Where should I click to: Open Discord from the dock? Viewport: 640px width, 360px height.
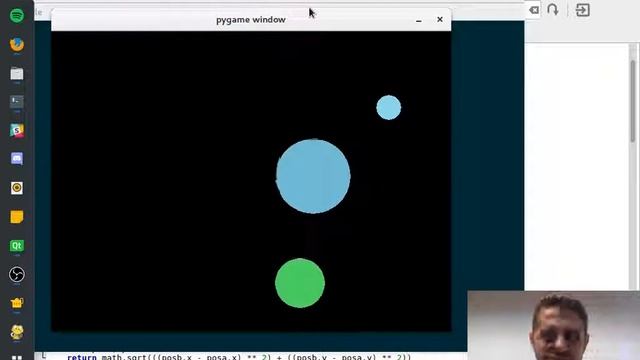pyautogui.click(x=17, y=159)
